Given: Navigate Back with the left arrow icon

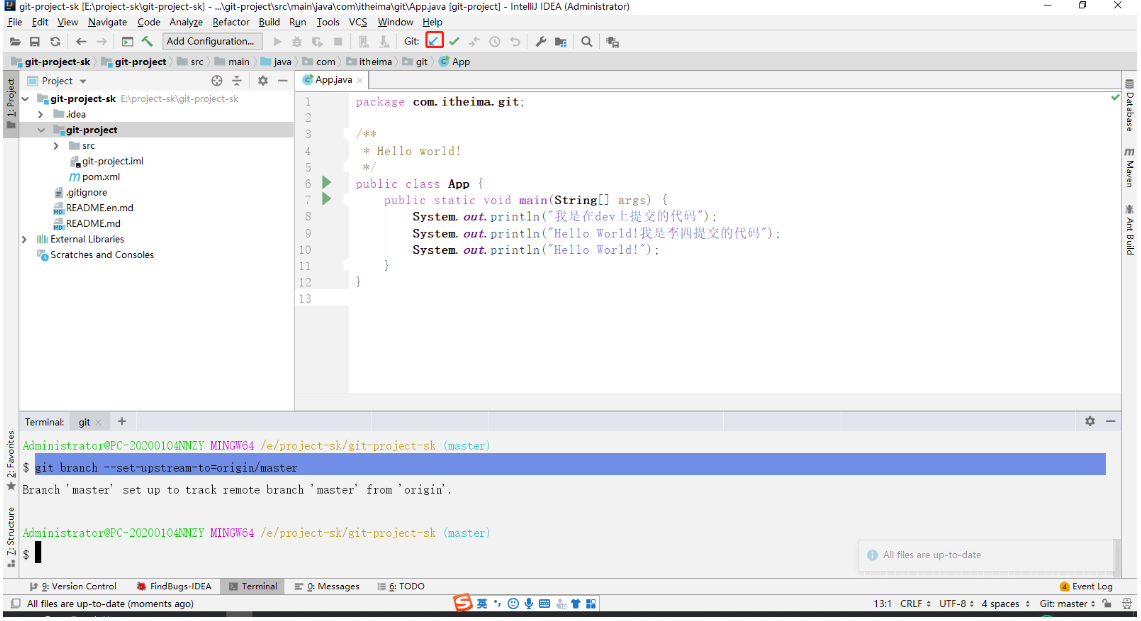Looking at the screenshot, I should coord(81,42).
